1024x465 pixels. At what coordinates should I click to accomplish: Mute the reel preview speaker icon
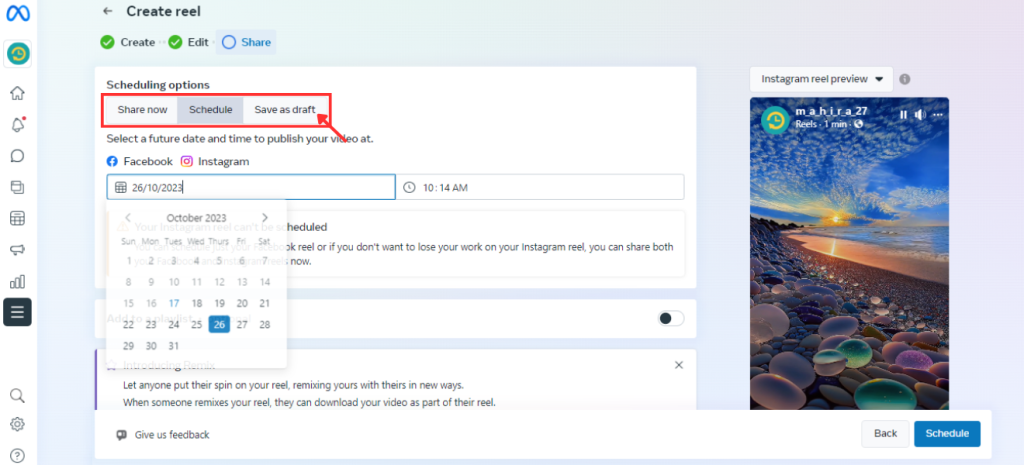pos(920,115)
